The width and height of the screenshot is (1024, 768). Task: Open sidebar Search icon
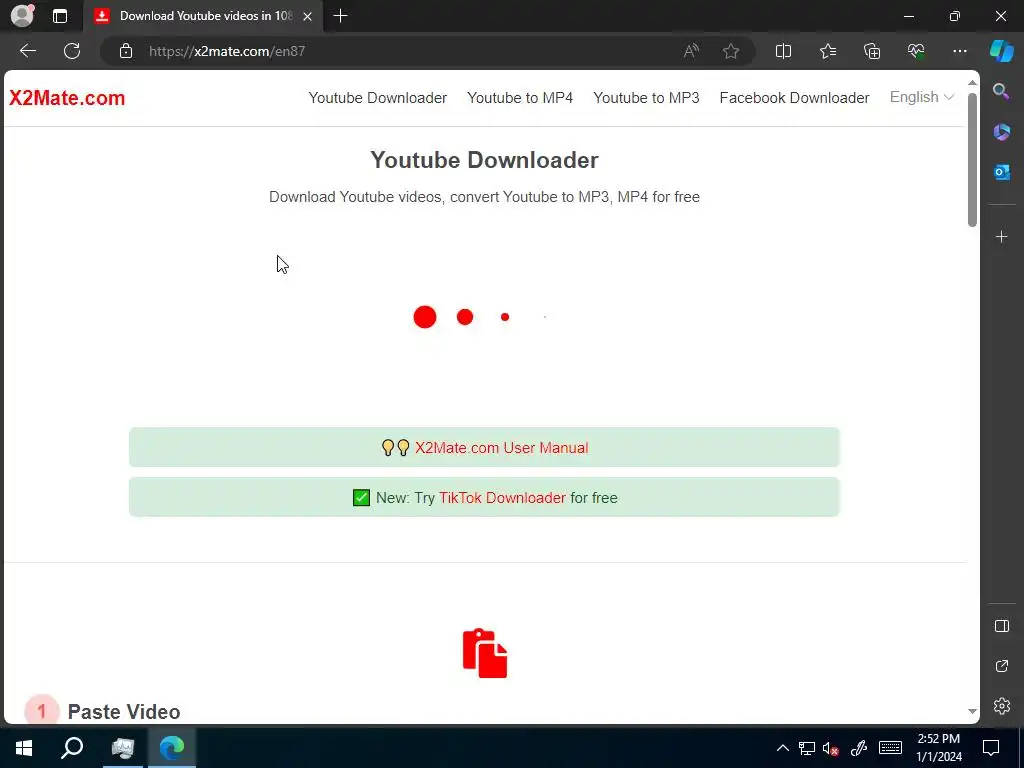coord(1001,91)
